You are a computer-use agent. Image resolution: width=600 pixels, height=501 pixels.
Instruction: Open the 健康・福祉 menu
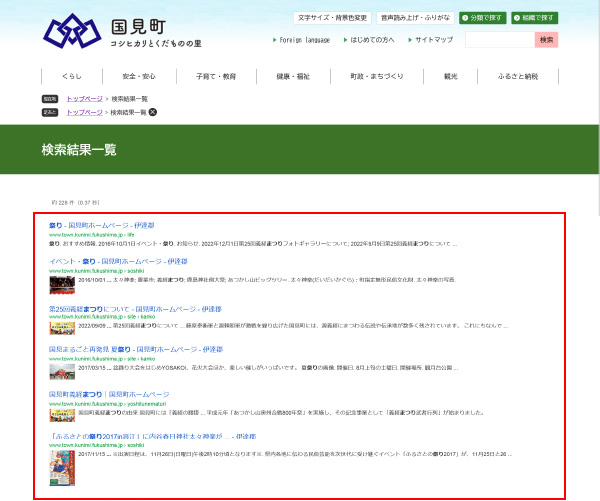pyautogui.click(x=293, y=77)
